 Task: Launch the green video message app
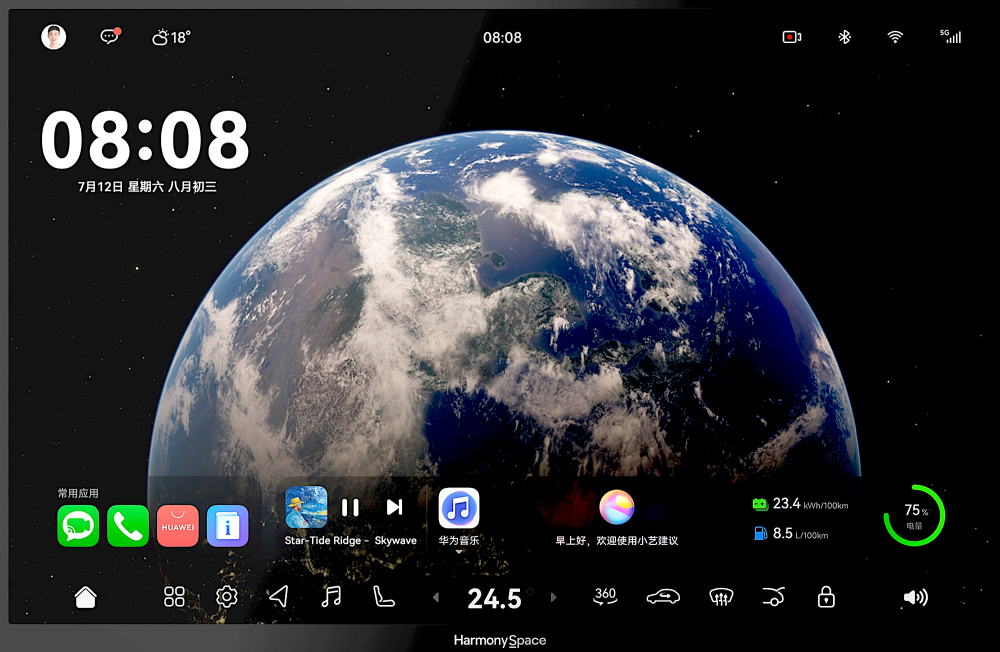78,526
